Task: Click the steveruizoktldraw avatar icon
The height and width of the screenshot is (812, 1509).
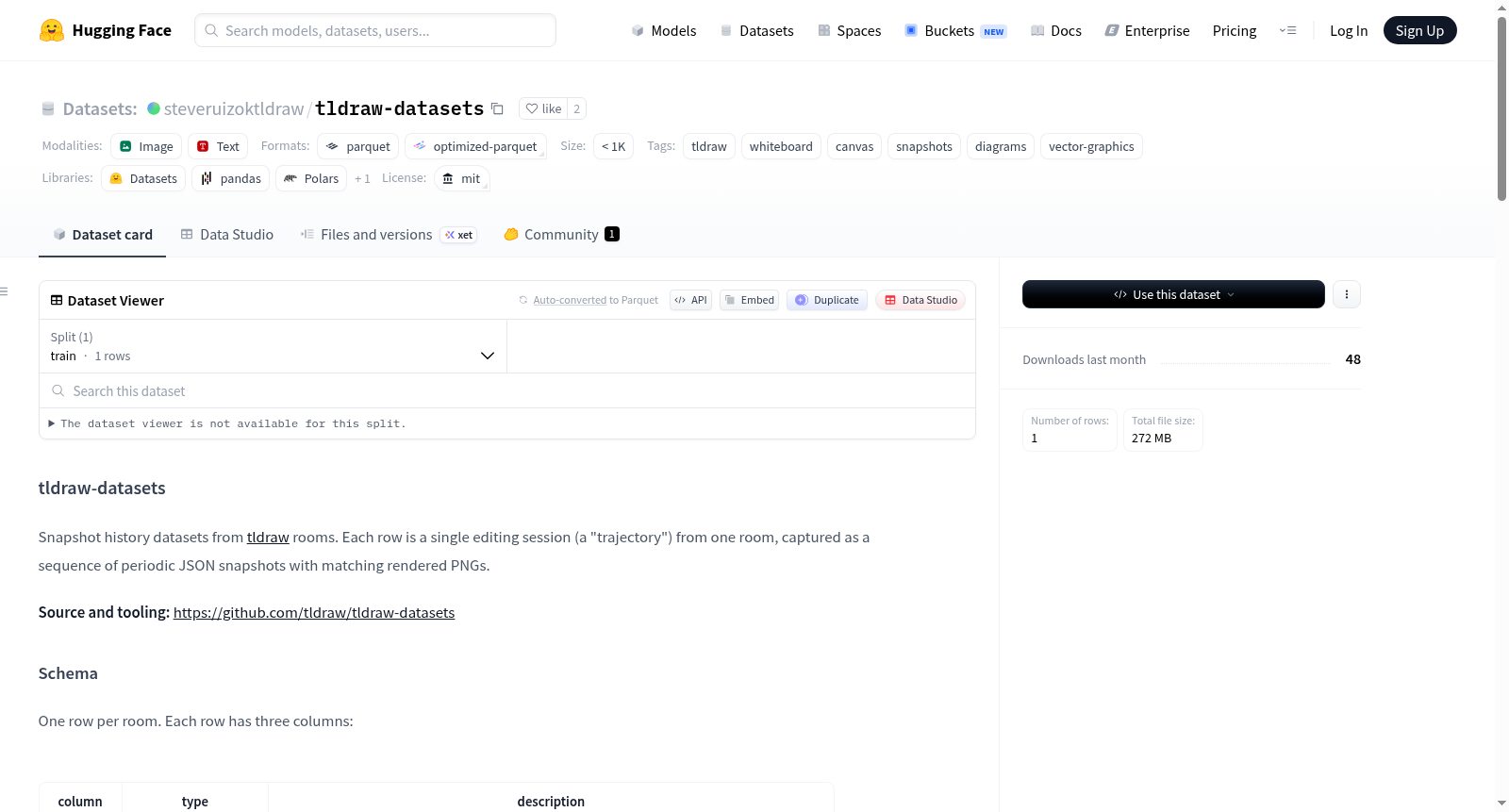Action: 154,108
